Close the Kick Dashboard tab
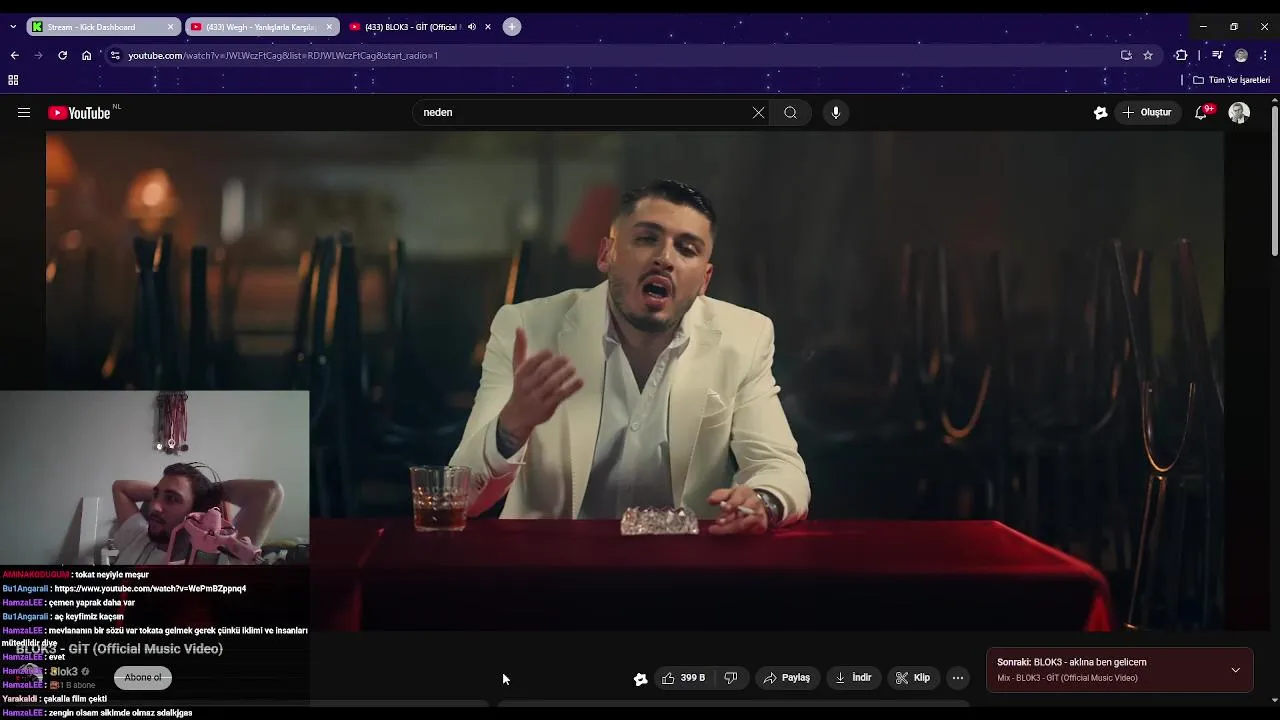The image size is (1280, 720). coord(170,27)
